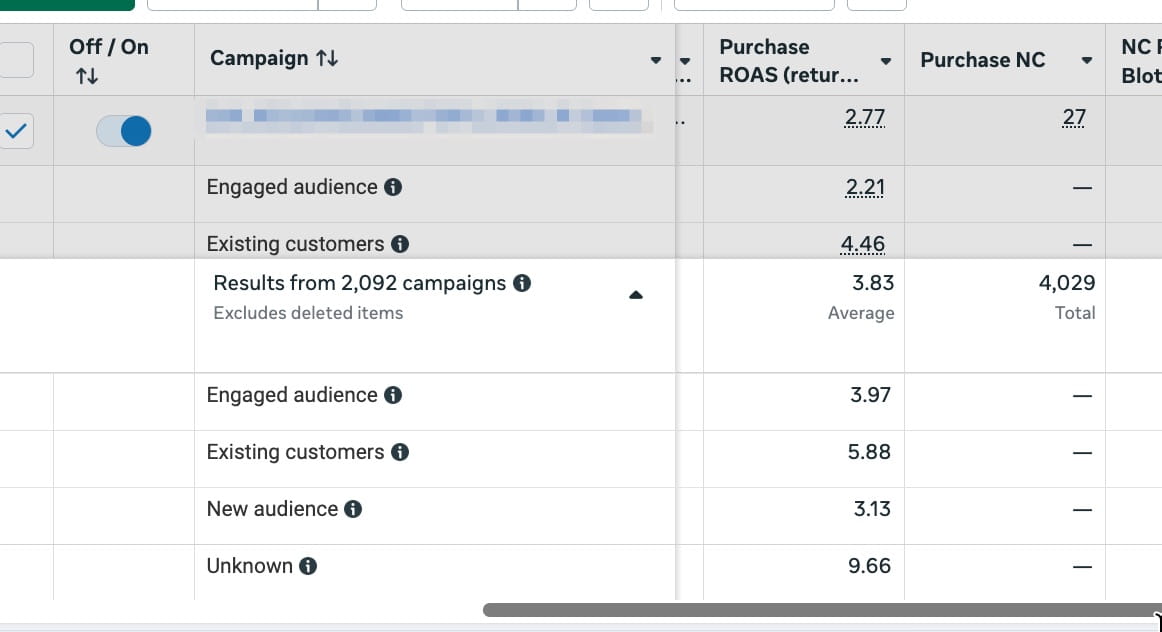The width and height of the screenshot is (1162, 632).
Task: Open info icon next to Results from 2,092 campaigns
Action: (x=521, y=283)
